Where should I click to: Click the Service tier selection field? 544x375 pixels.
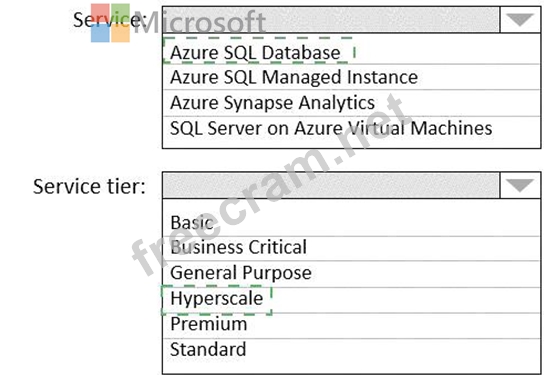coord(331,185)
